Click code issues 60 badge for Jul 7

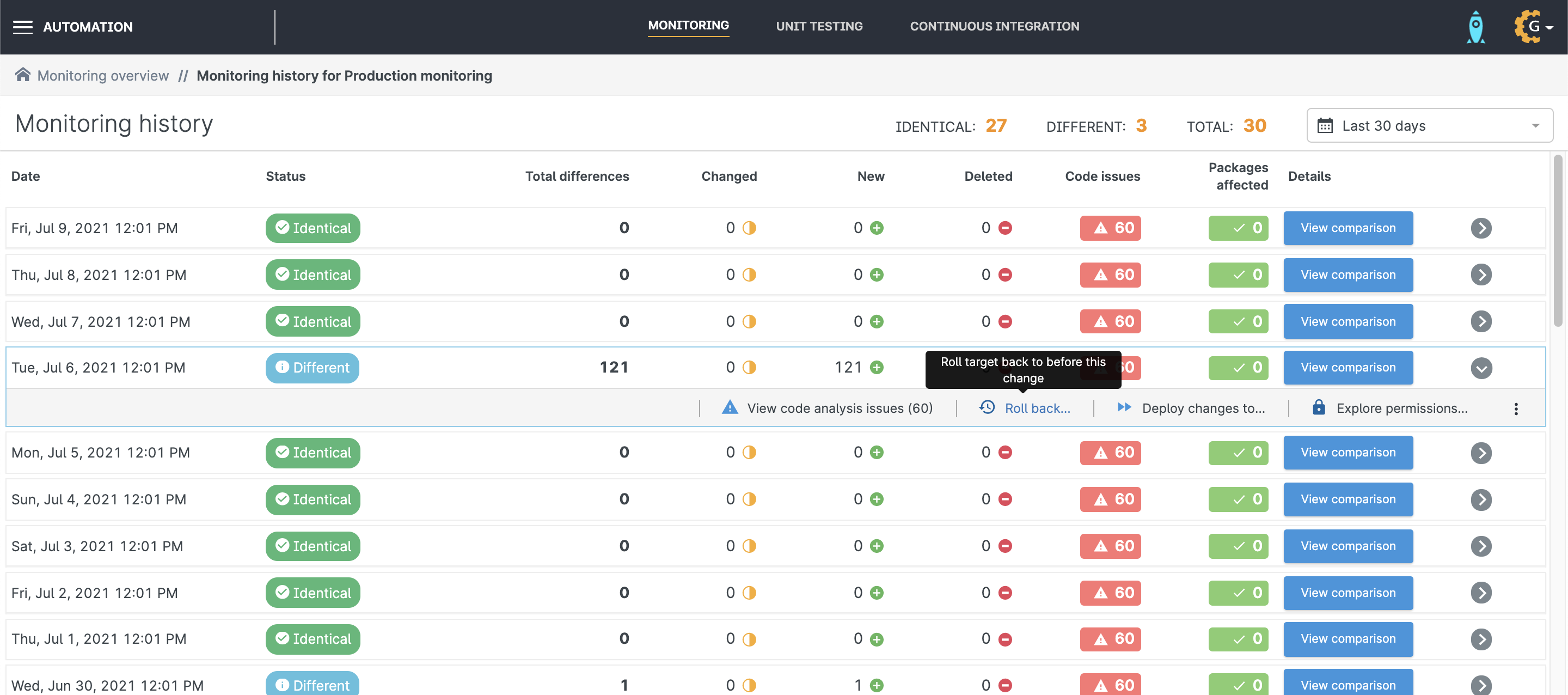coord(1110,321)
